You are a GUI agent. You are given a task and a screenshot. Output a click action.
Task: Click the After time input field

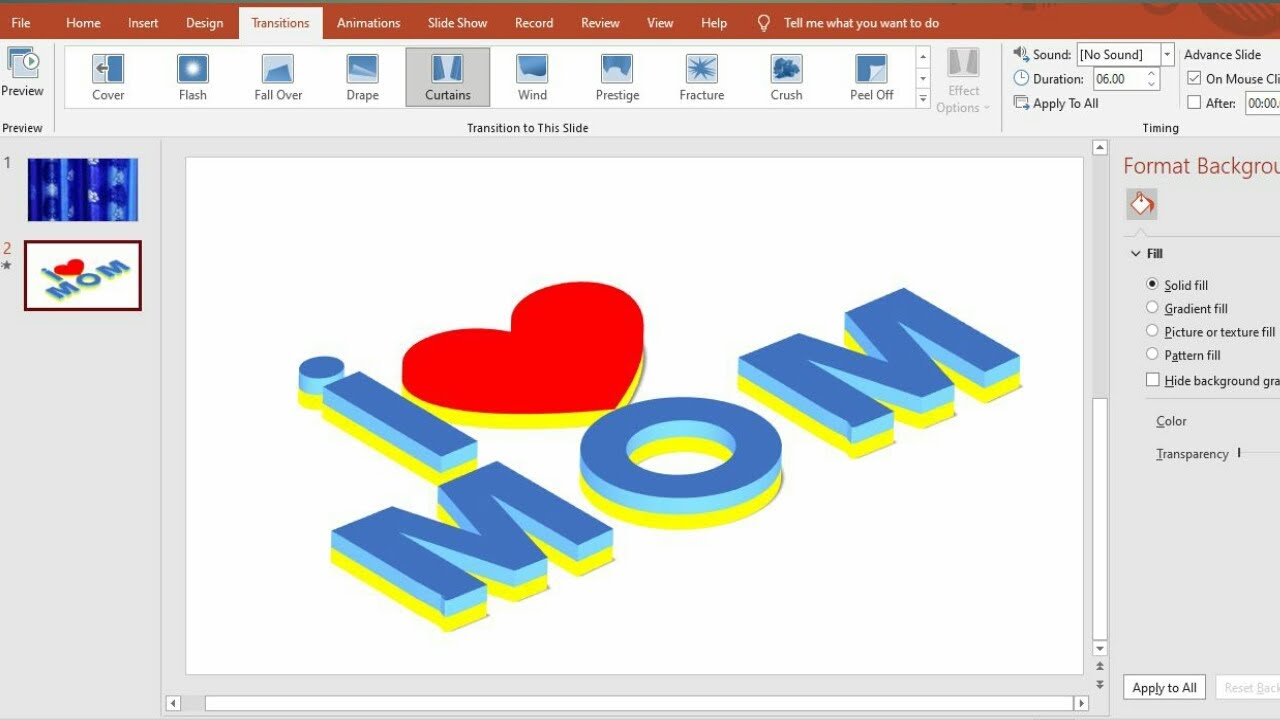(x=1263, y=103)
